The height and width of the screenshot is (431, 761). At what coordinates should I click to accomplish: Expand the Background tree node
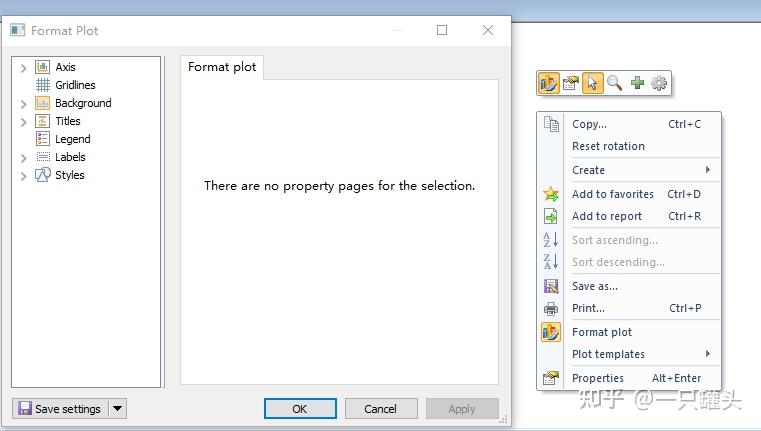pyautogui.click(x=24, y=104)
